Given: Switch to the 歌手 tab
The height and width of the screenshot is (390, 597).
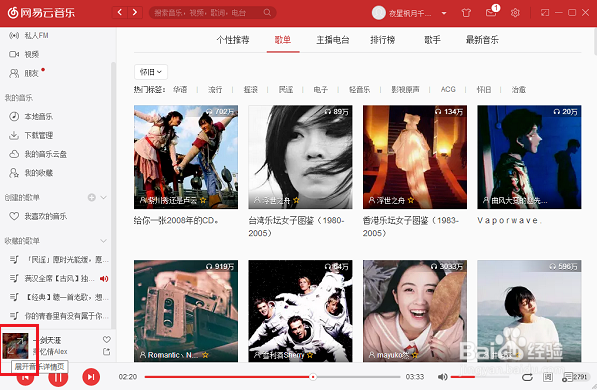Looking at the screenshot, I should (433, 40).
